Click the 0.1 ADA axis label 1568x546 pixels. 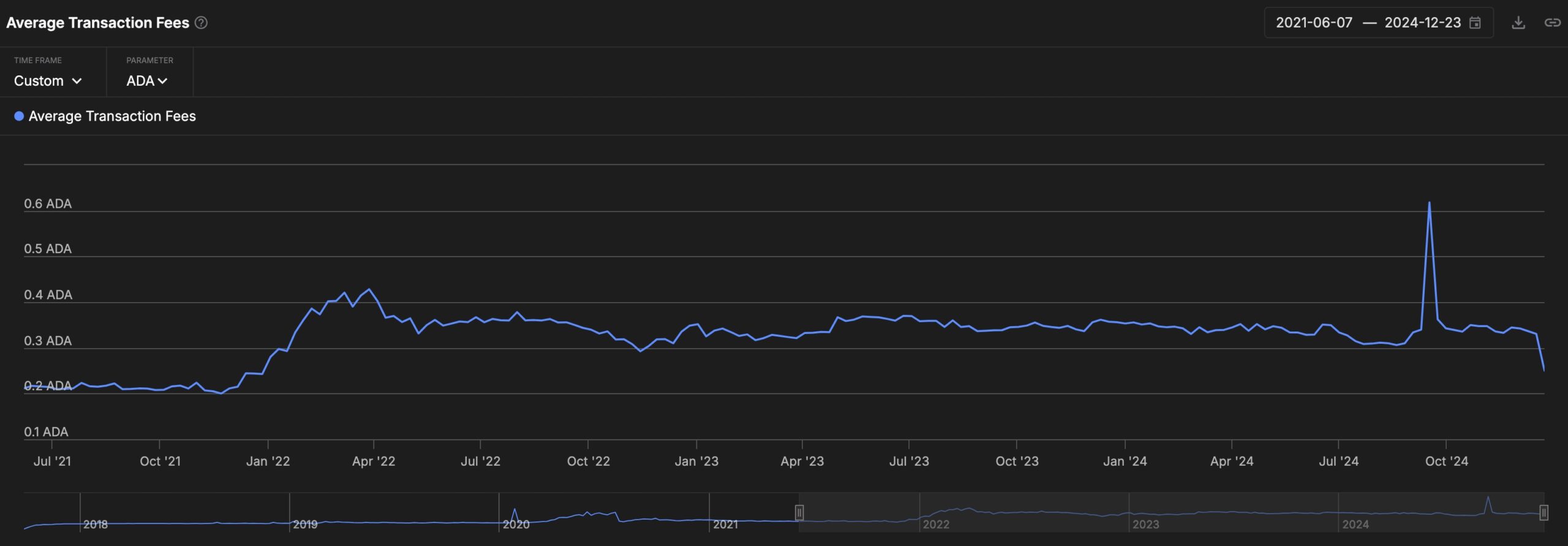point(46,431)
